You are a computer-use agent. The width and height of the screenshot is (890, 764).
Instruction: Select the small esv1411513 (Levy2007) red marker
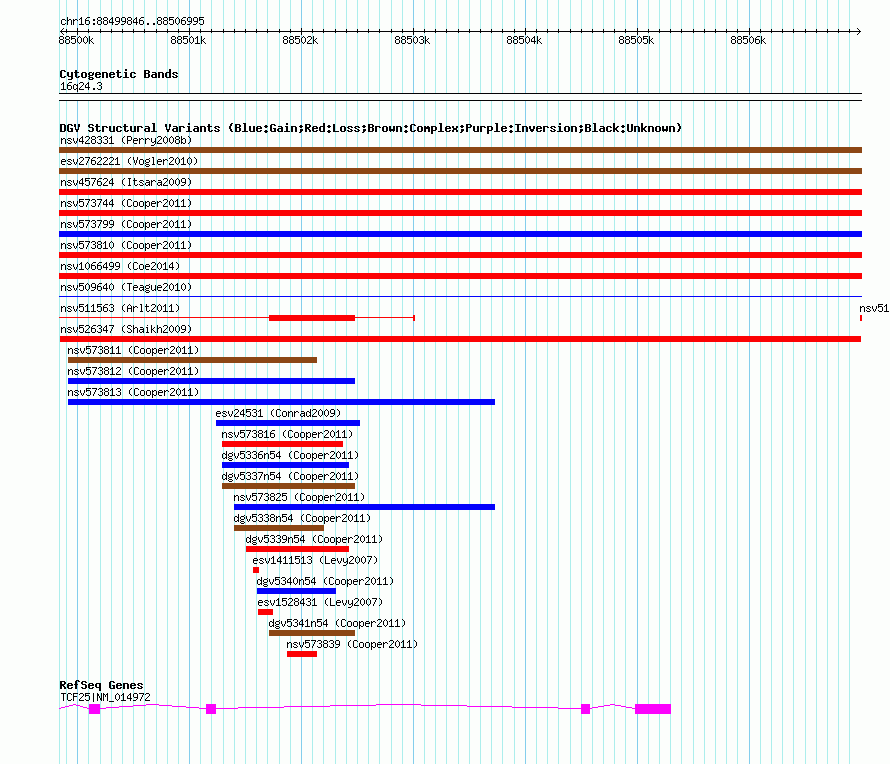tap(256, 570)
